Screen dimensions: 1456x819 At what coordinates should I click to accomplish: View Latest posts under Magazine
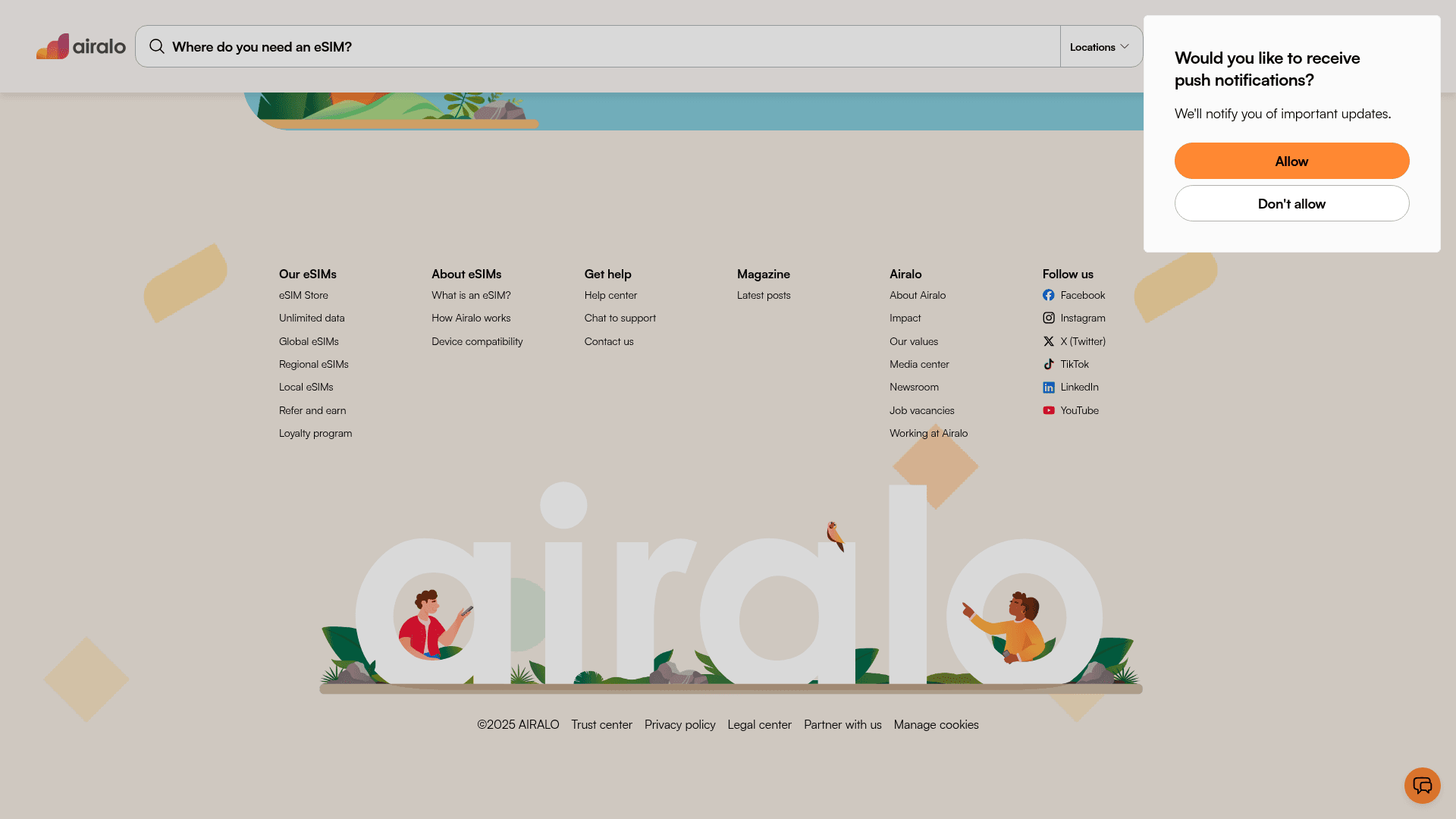coord(764,295)
